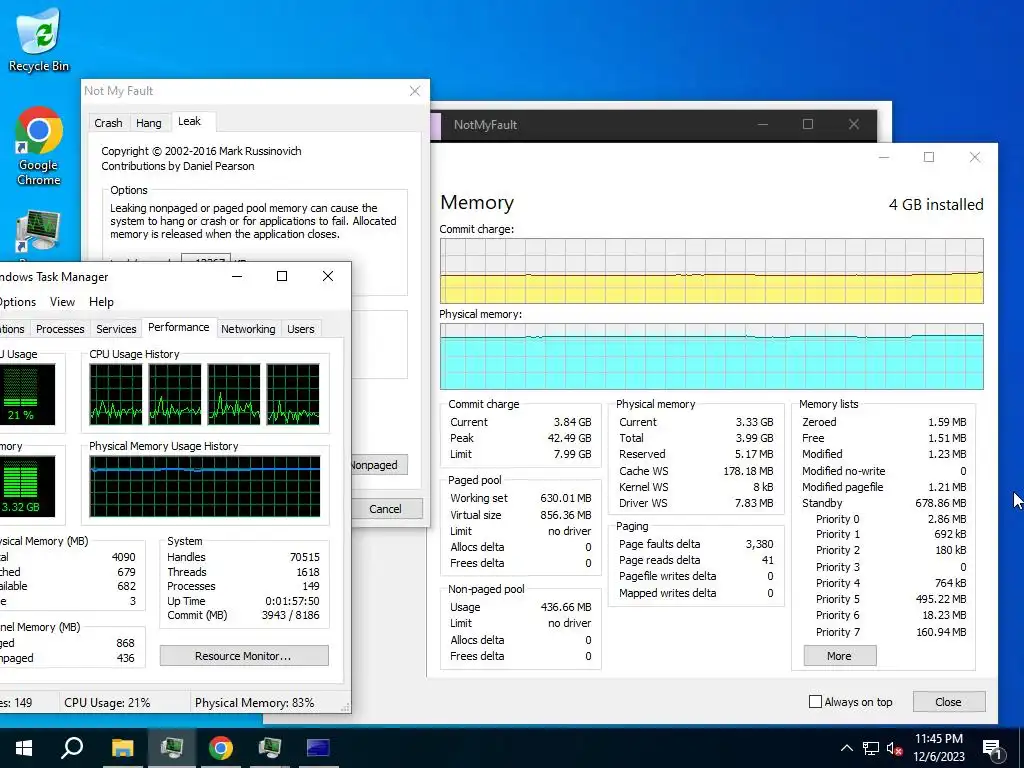Screen dimensions: 1024x768
Task: Open the notification center icon
Action: [x=993, y=749]
